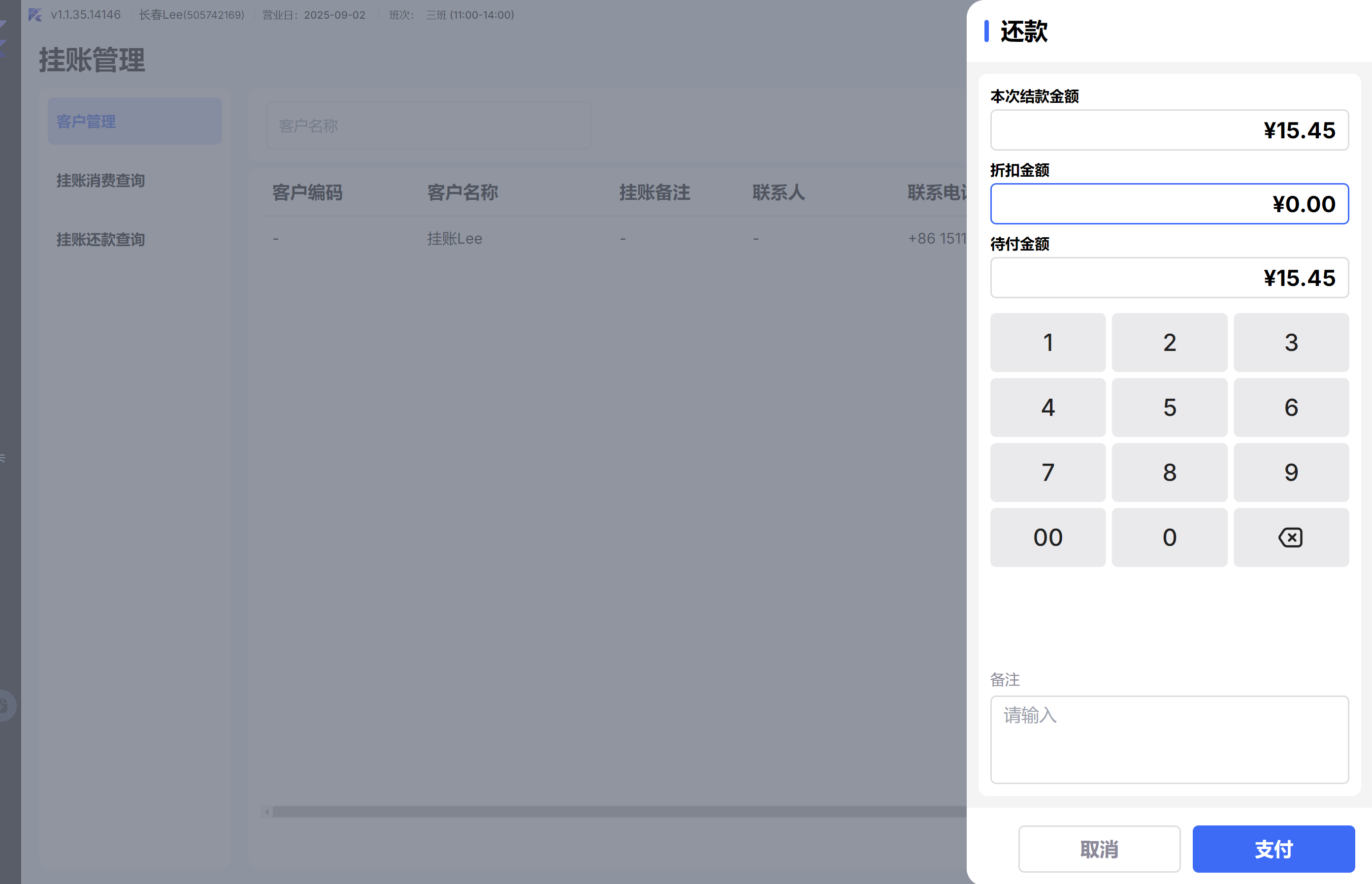This screenshot has height=884, width=1372.
Task: Click the 本次结款金额 settlement amount field
Action: tap(1169, 130)
